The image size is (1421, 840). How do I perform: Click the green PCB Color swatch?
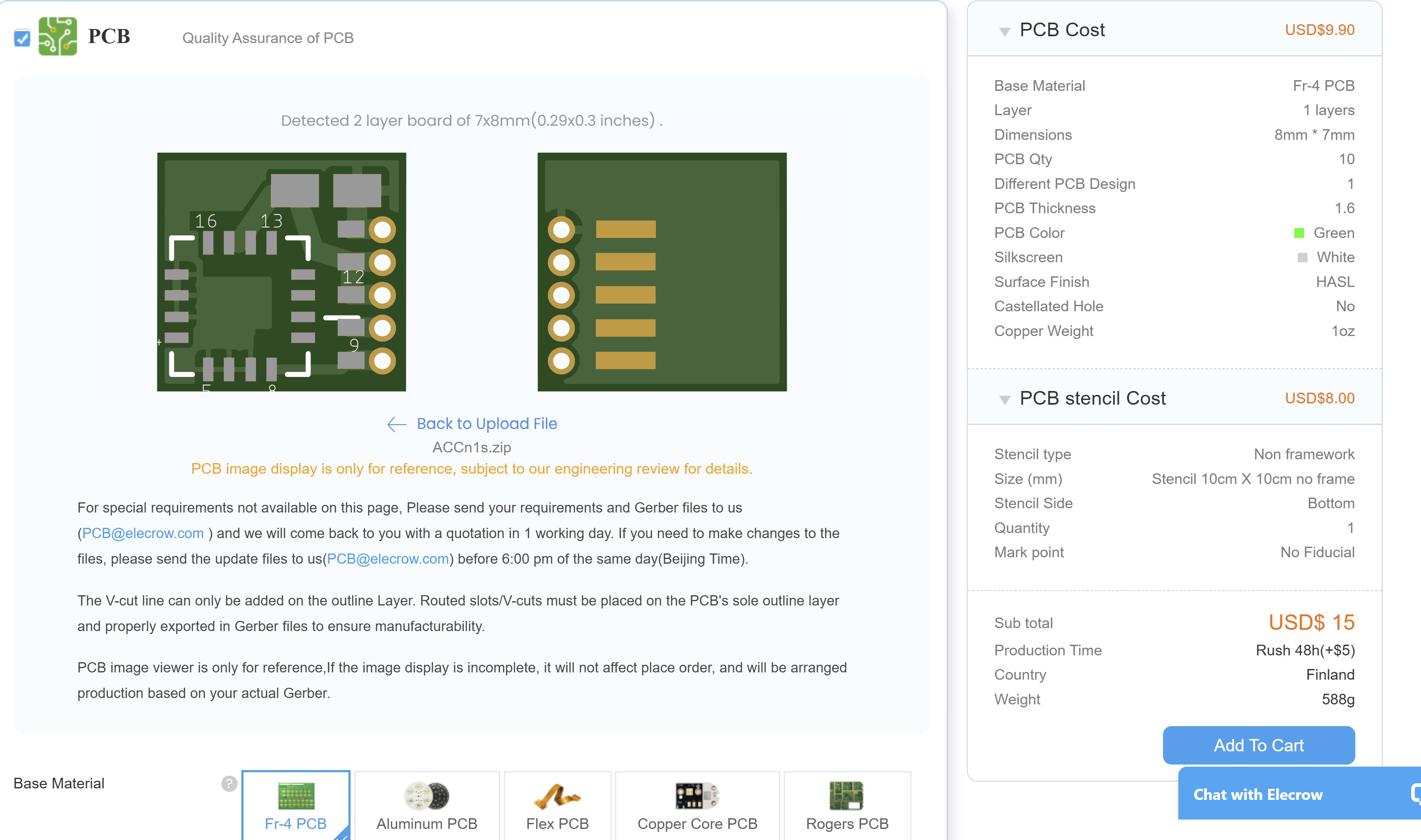pyautogui.click(x=1299, y=233)
